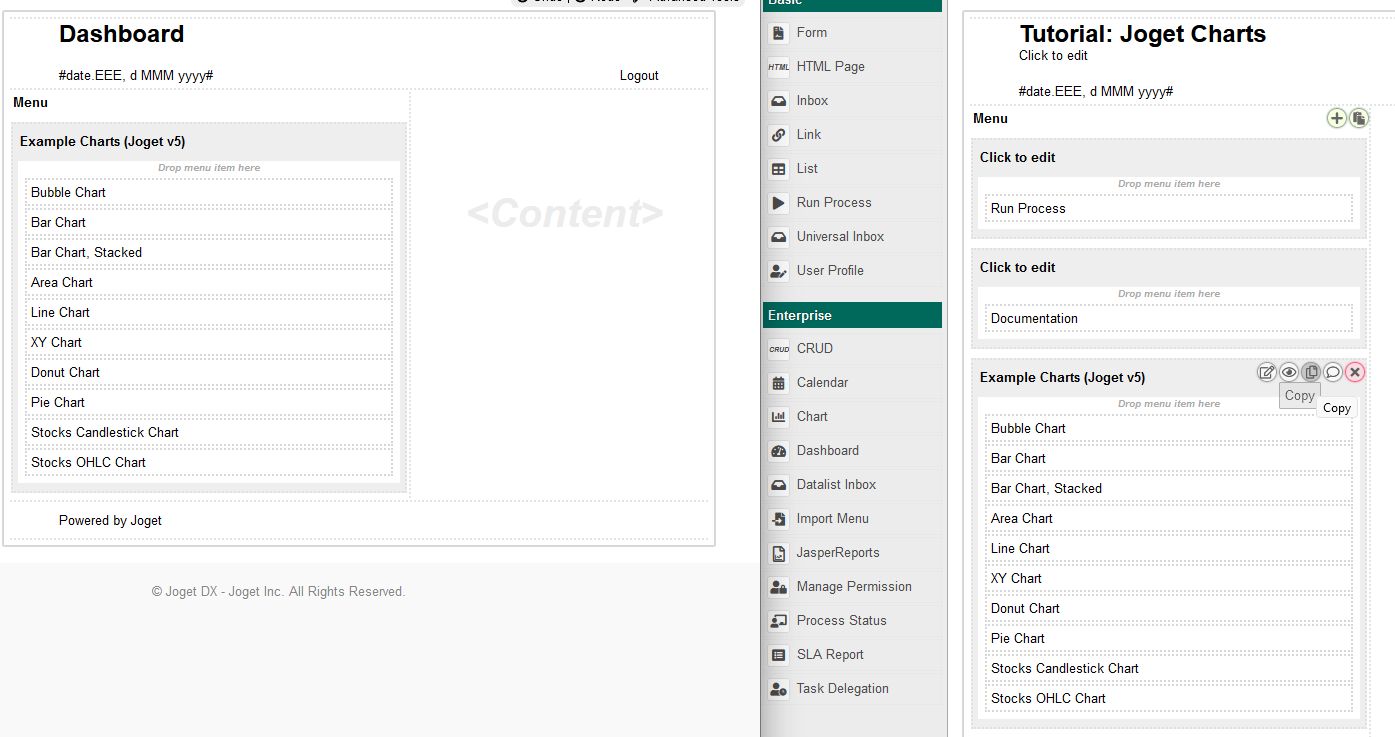Viewport: 1395px width, 737px height.
Task: Click the Documentation menu item
Action: coord(1034,318)
